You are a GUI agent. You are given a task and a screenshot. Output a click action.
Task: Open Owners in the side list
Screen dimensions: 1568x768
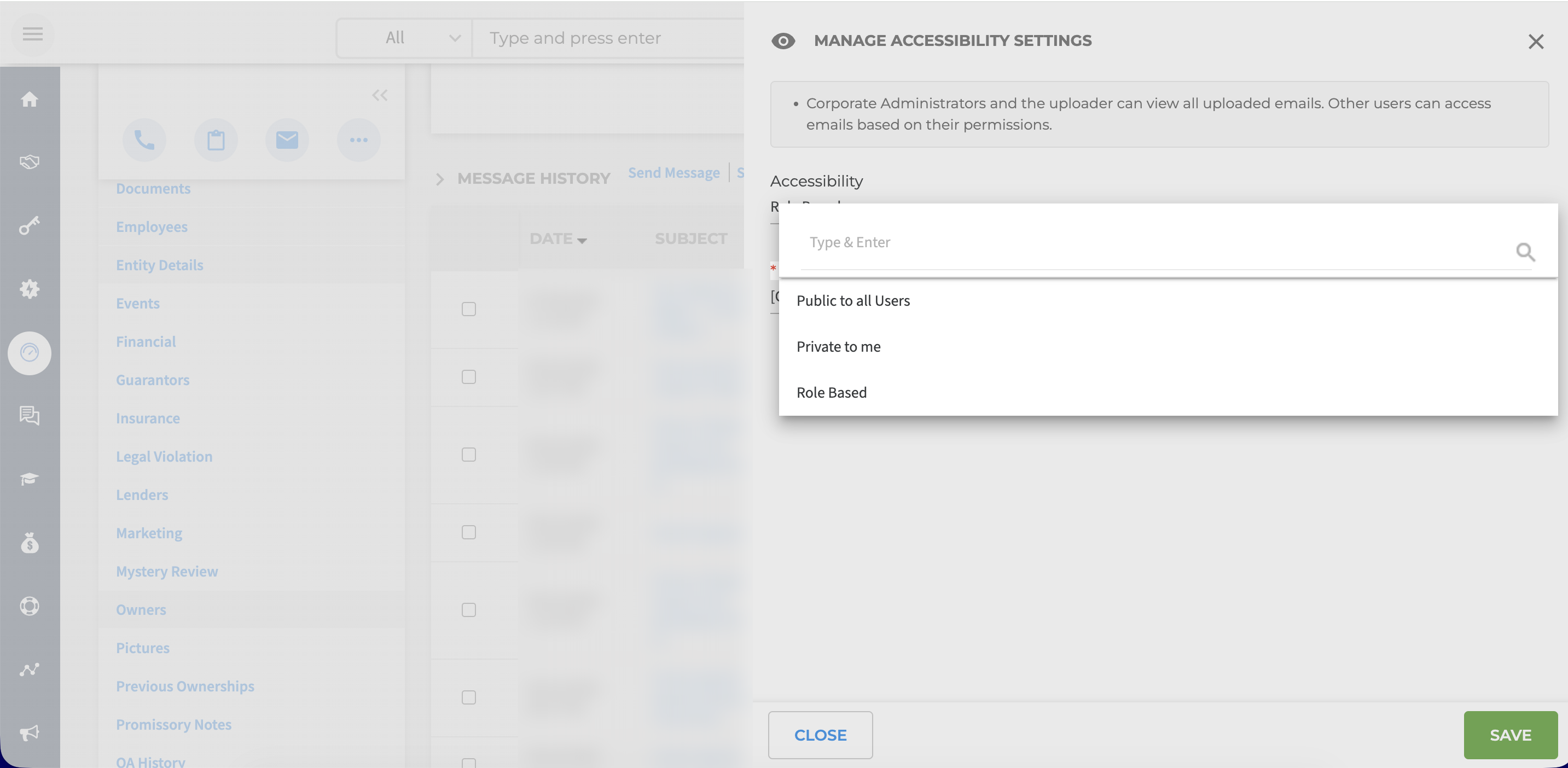pos(141,610)
